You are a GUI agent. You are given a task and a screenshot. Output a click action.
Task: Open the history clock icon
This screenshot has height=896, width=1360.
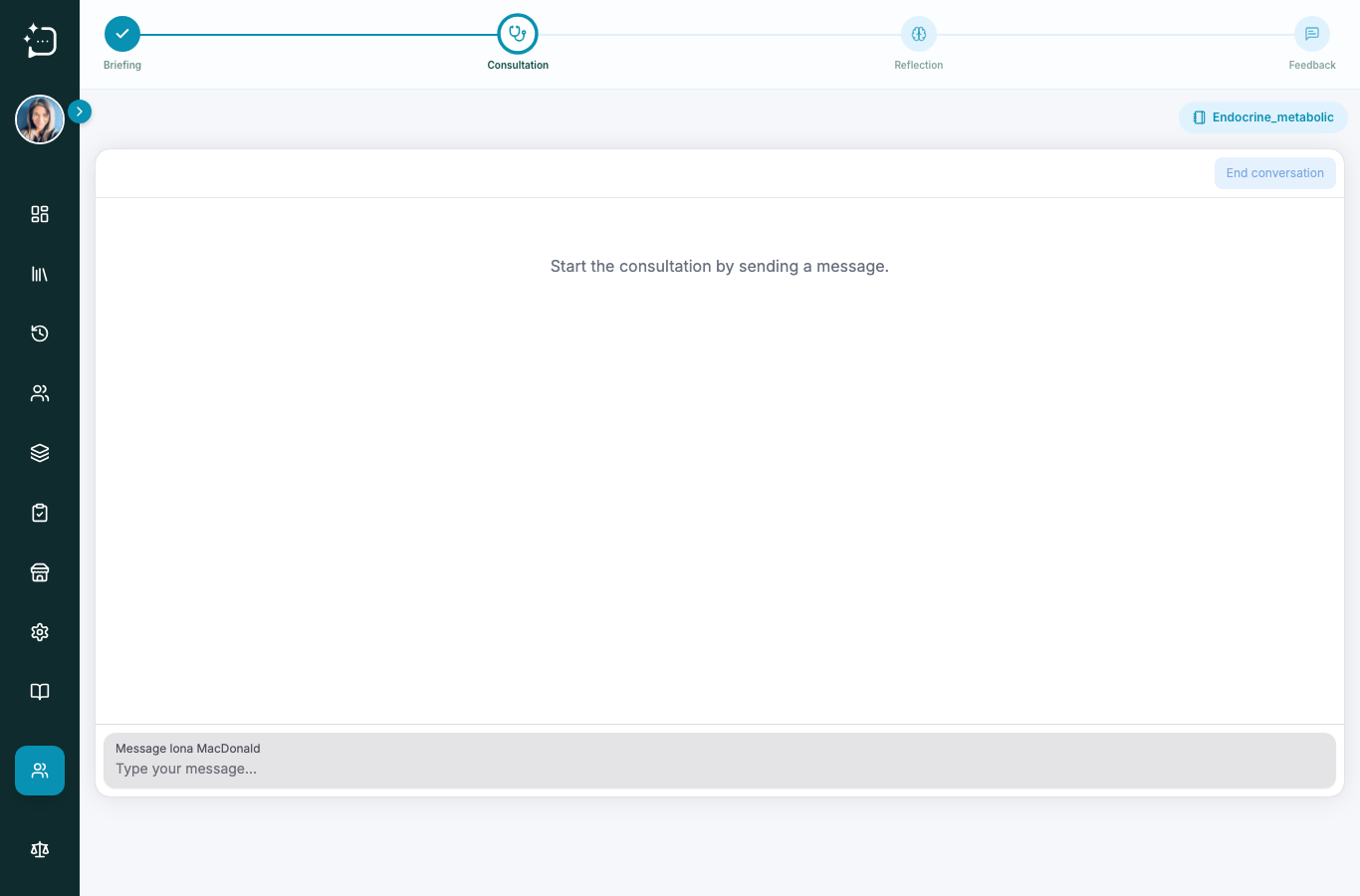pyautogui.click(x=40, y=334)
